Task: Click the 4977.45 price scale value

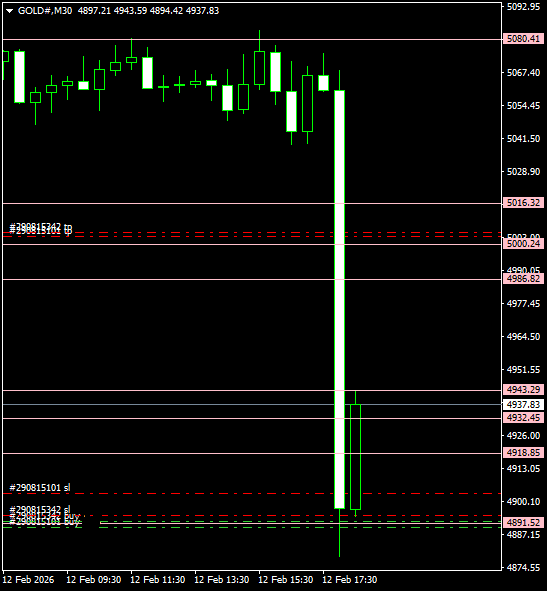Action: [523, 303]
